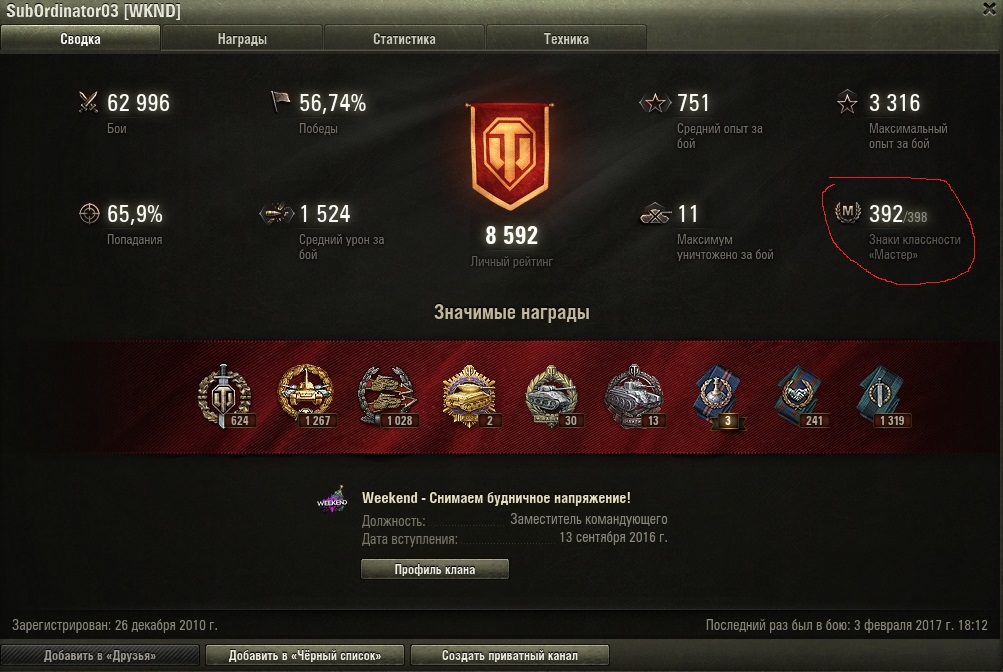Click the sword medal with count 624
This screenshot has height=672, width=1003.
[225, 396]
